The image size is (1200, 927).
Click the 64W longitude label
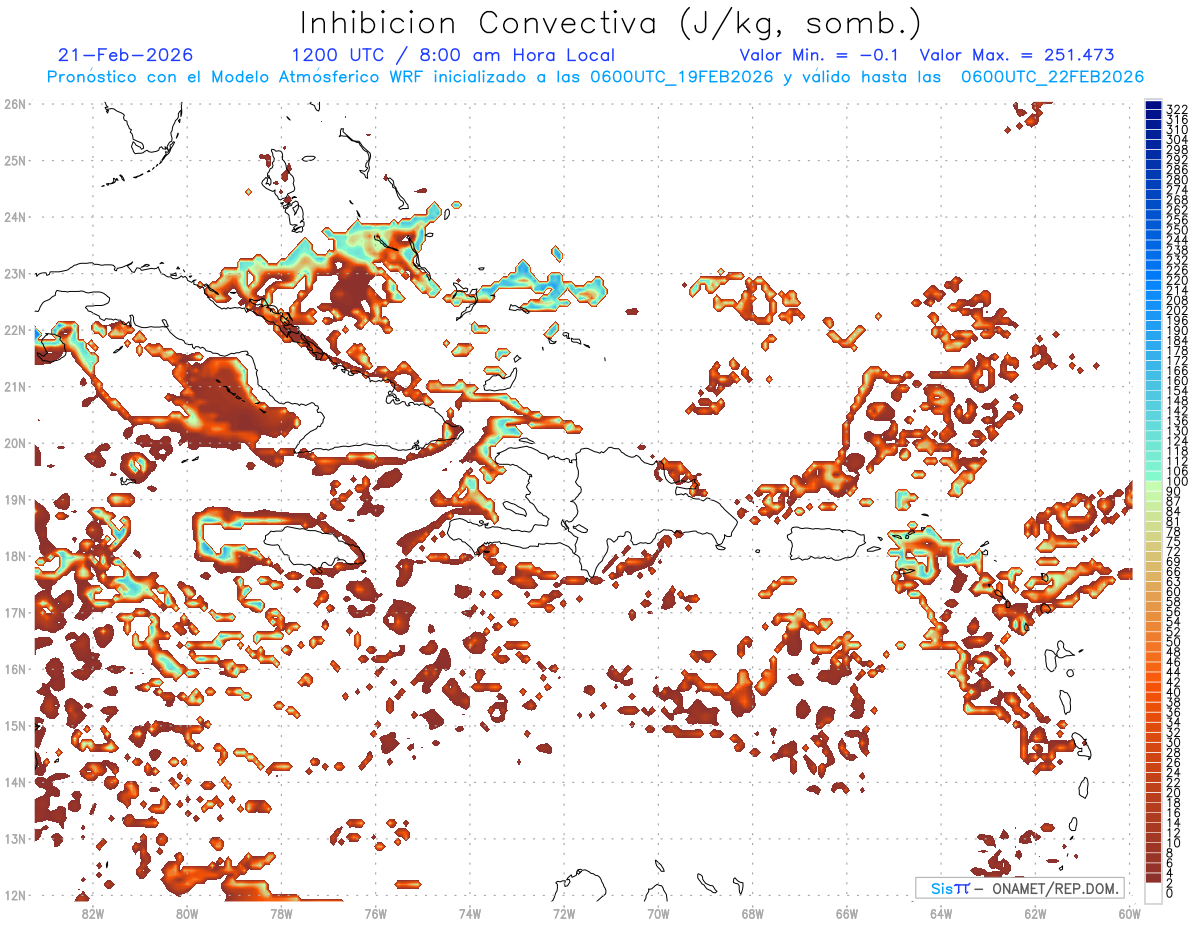[x=941, y=913]
